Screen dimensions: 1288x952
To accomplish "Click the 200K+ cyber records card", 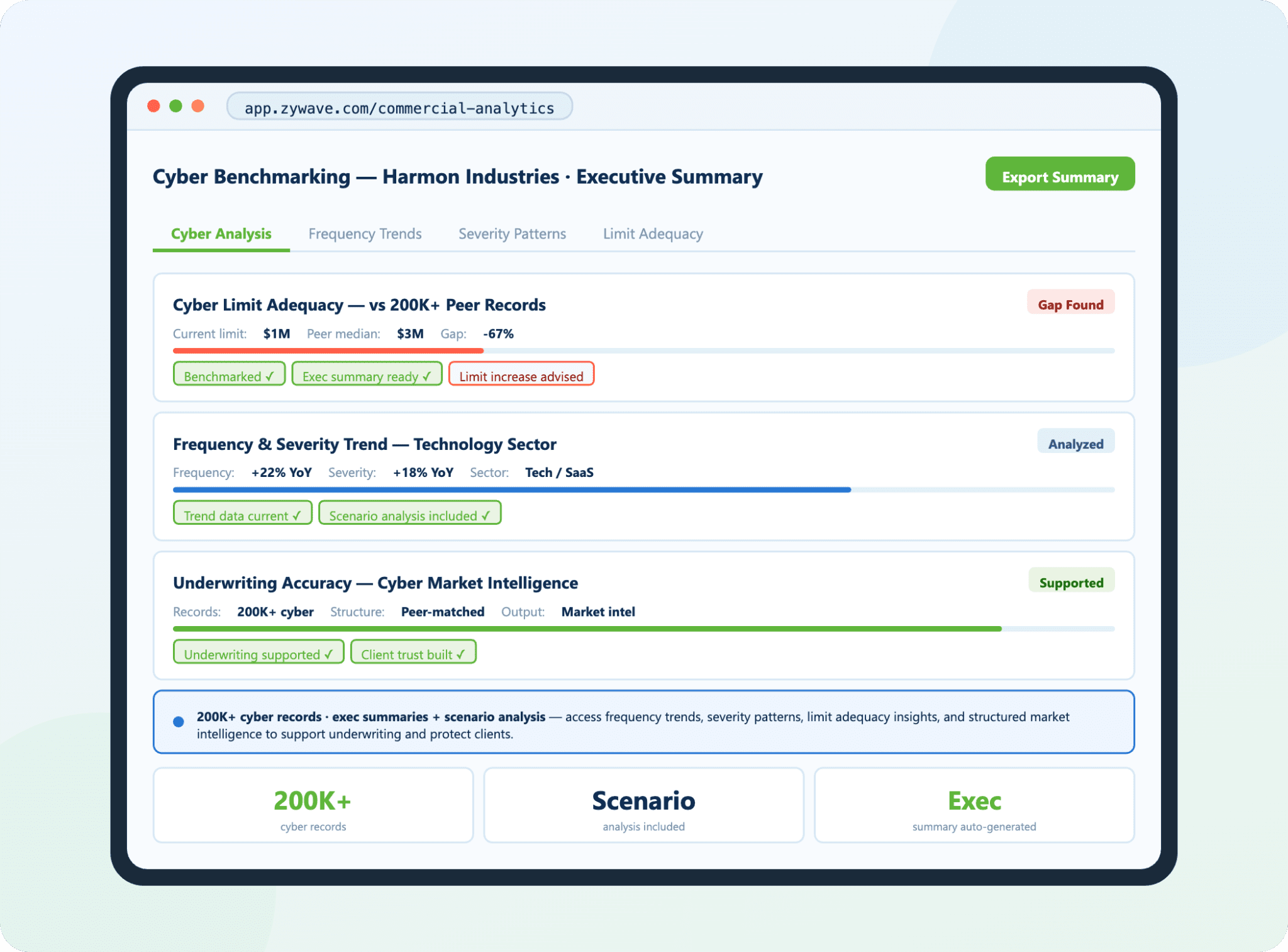I will 313,806.
